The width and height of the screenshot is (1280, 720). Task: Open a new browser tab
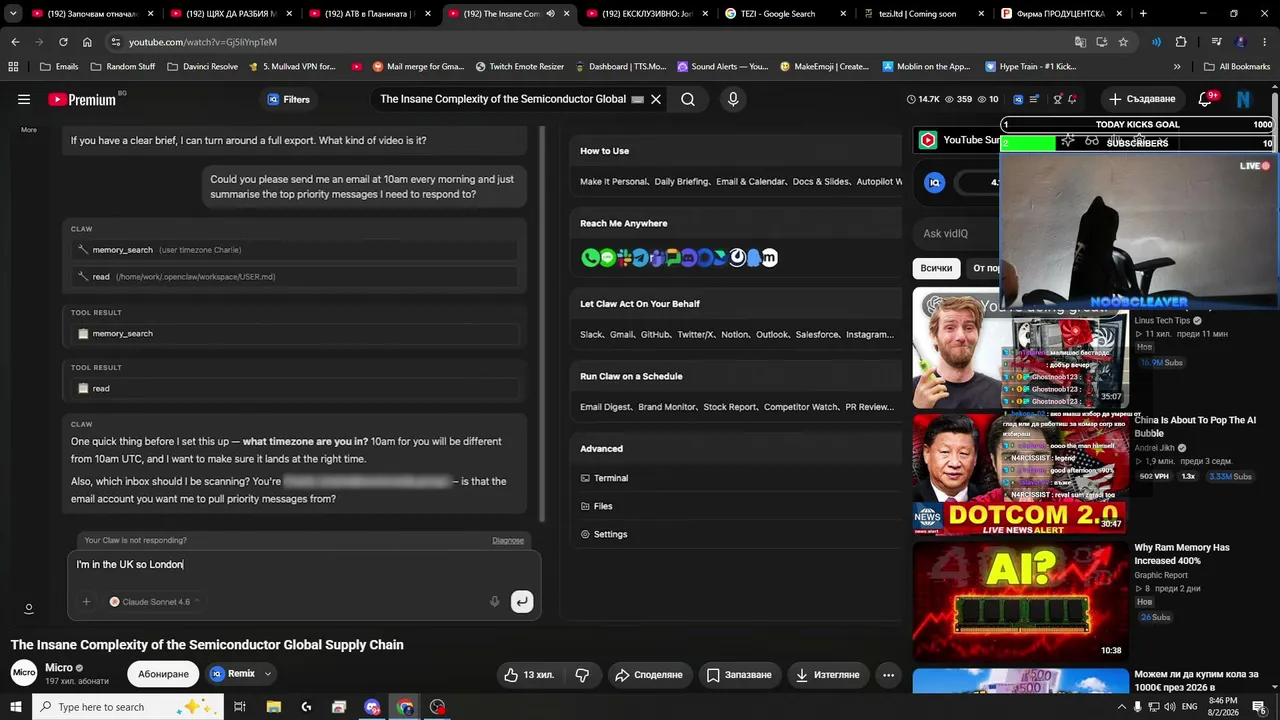tap(1143, 14)
